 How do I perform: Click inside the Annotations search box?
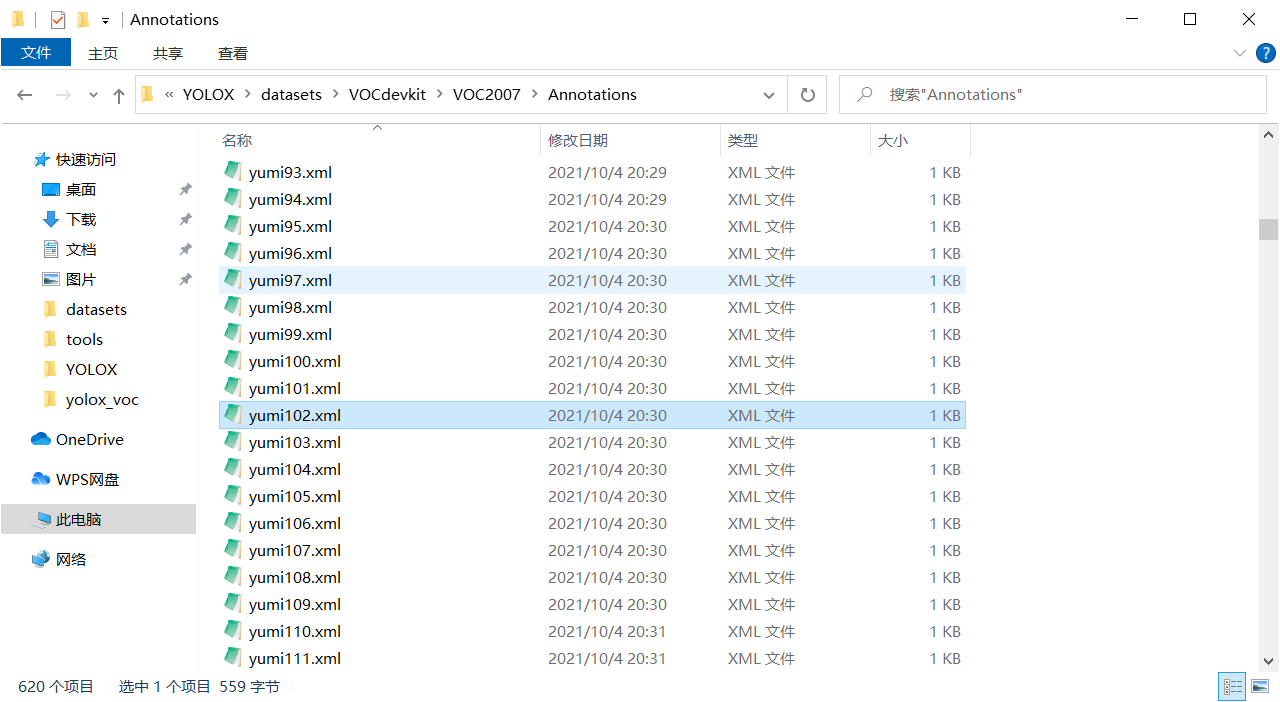coord(1050,94)
